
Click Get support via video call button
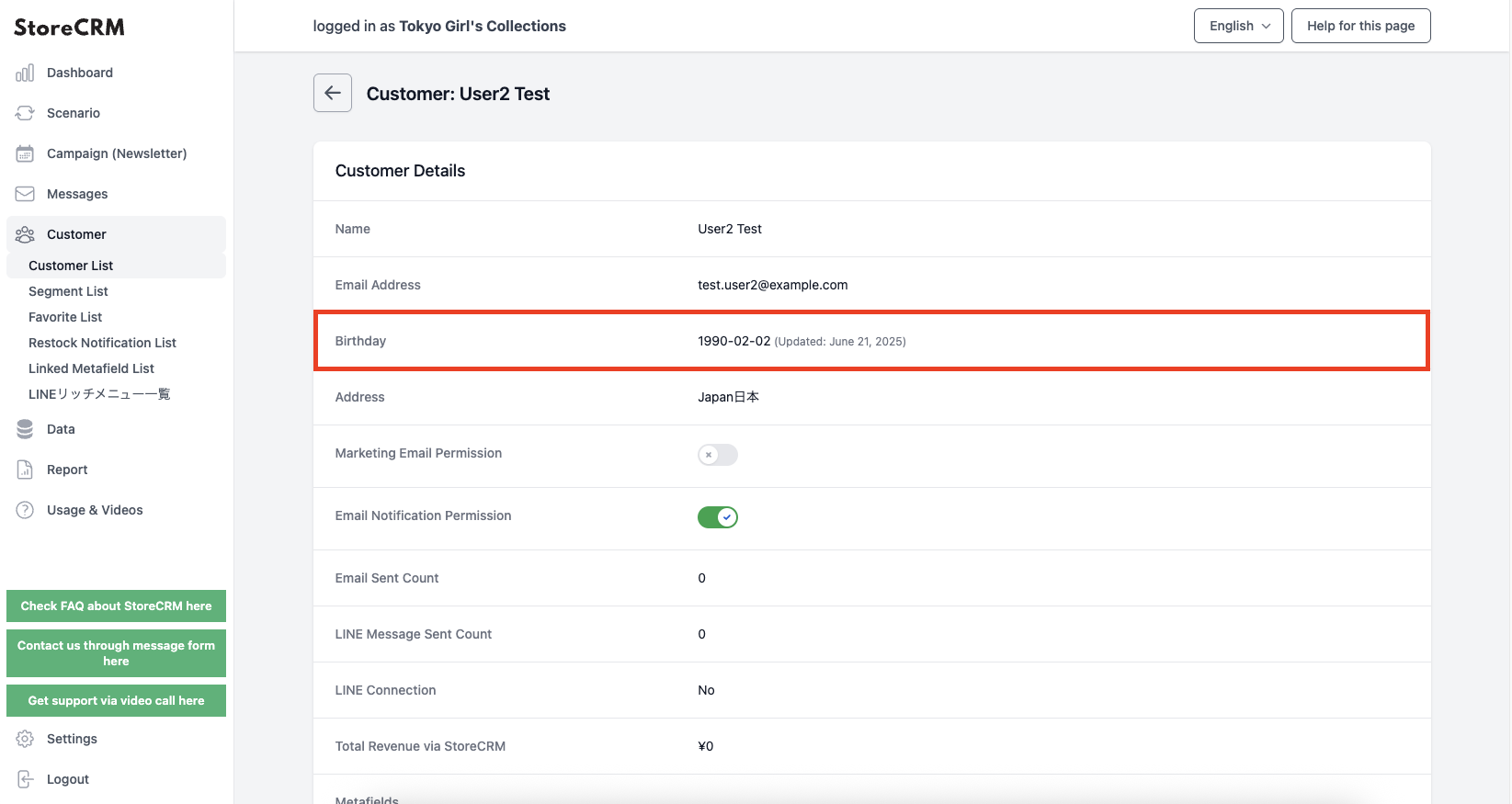tap(116, 701)
